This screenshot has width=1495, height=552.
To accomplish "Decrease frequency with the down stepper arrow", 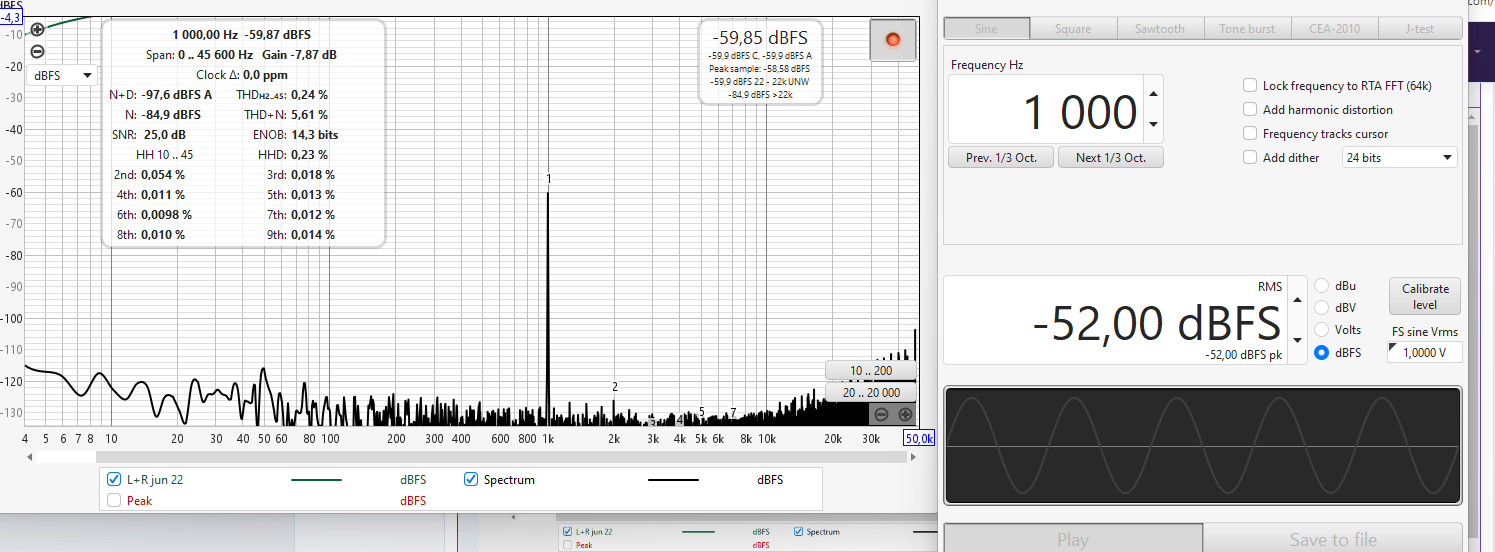I will pyautogui.click(x=1154, y=124).
